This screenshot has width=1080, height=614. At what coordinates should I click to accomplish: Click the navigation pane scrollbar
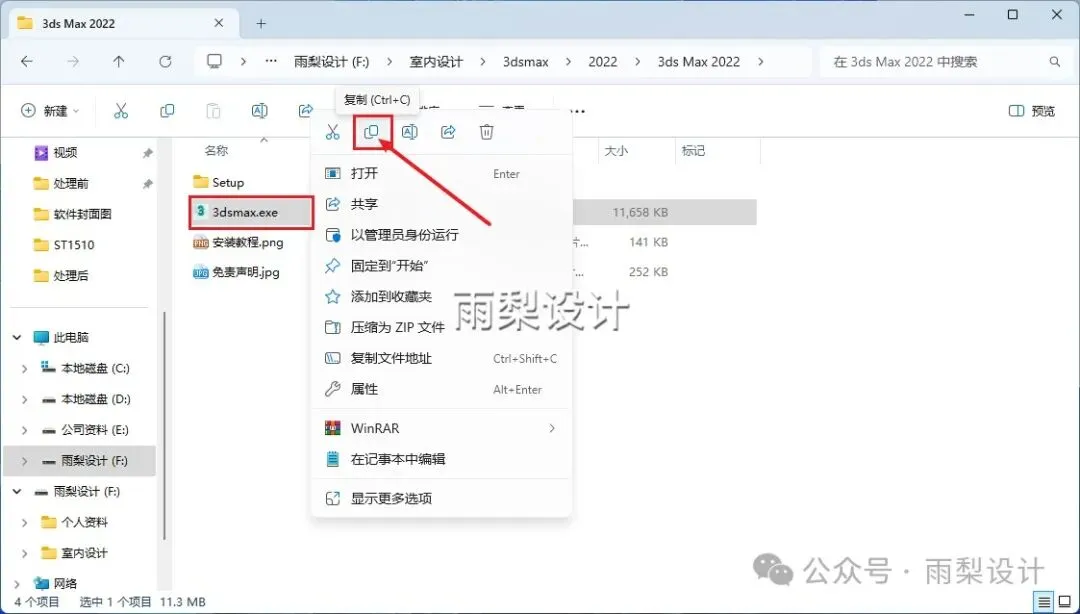pyautogui.click(x=165, y=425)
